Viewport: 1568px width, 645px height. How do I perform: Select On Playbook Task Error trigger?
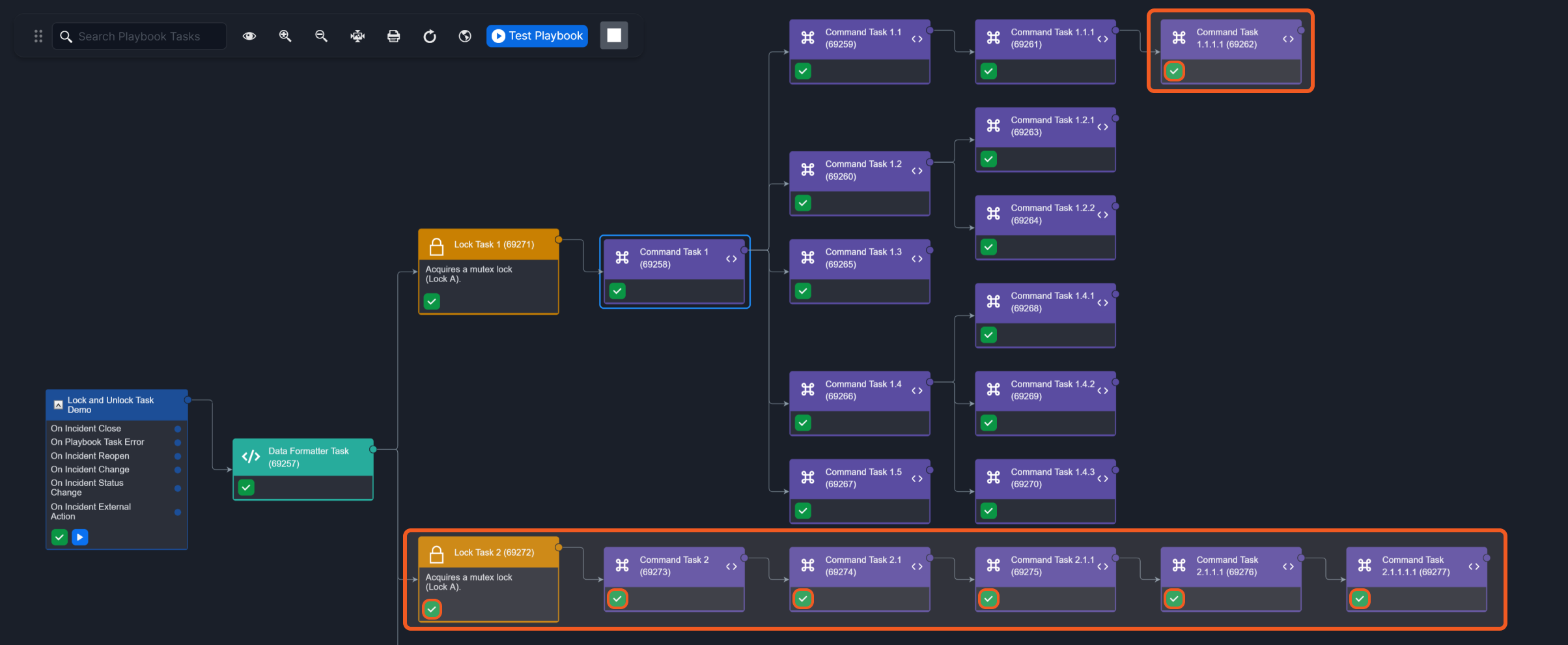click(98, 442)
